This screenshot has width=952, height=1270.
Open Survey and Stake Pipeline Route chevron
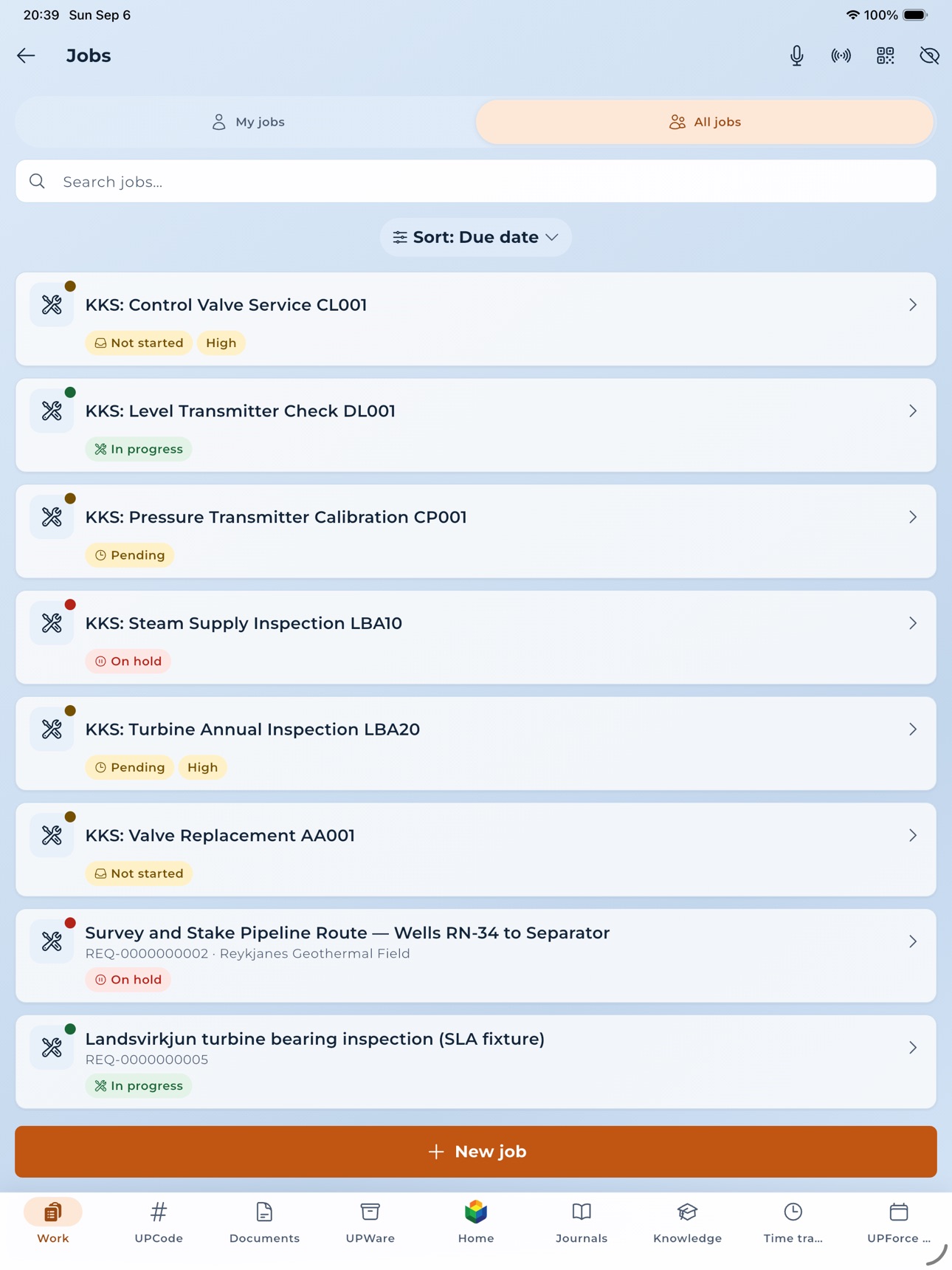tap(913, 941)
